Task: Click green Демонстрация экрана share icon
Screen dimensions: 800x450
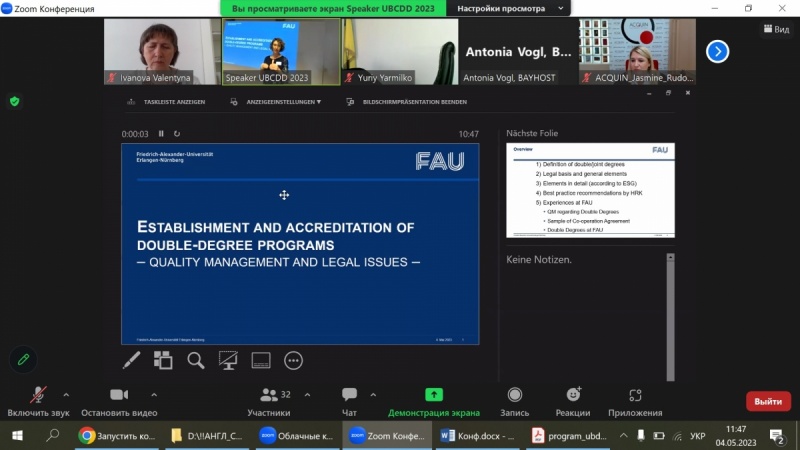Action: (x=433, y=395)
